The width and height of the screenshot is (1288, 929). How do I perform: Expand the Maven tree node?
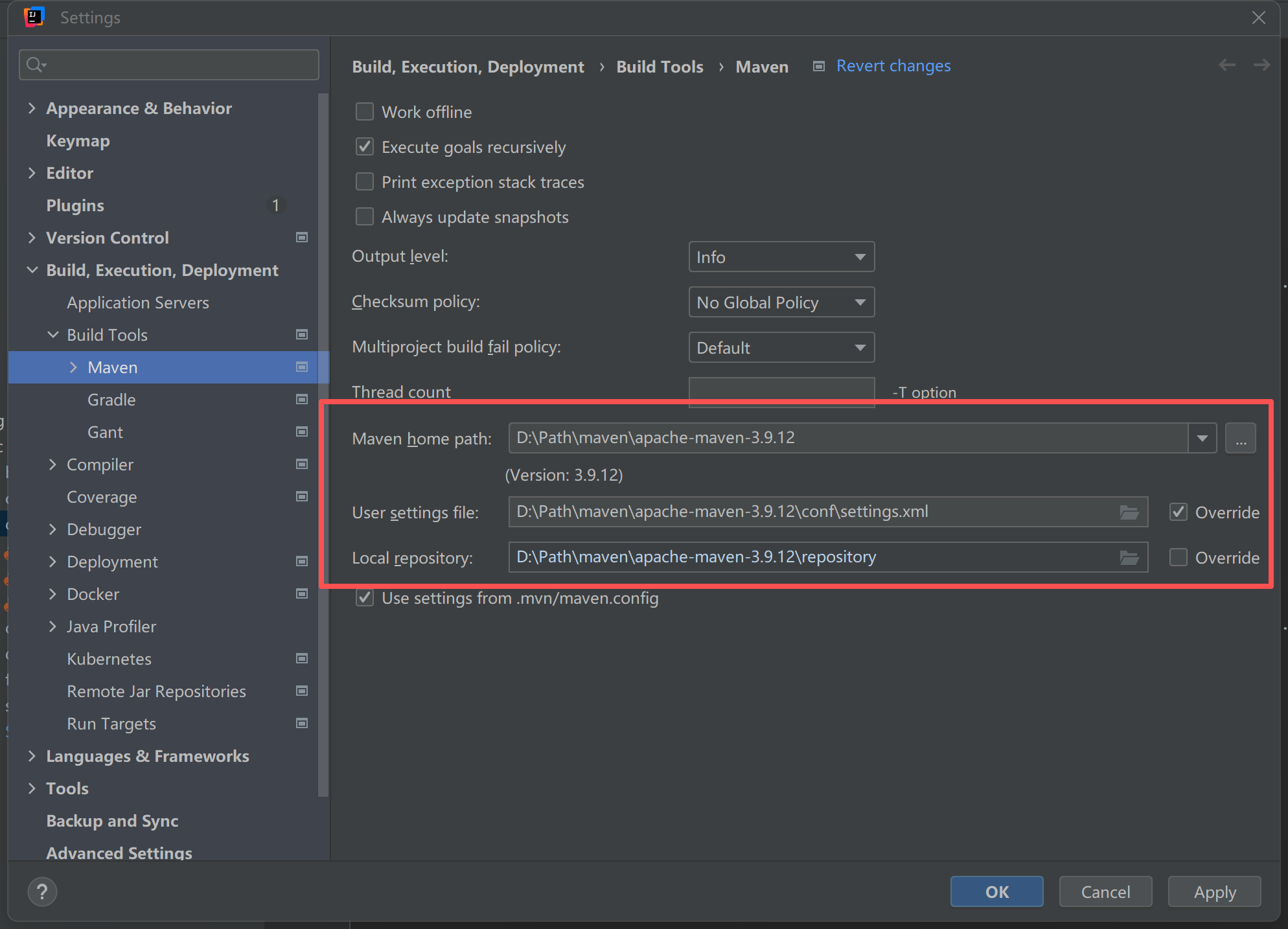coord(73,367)
